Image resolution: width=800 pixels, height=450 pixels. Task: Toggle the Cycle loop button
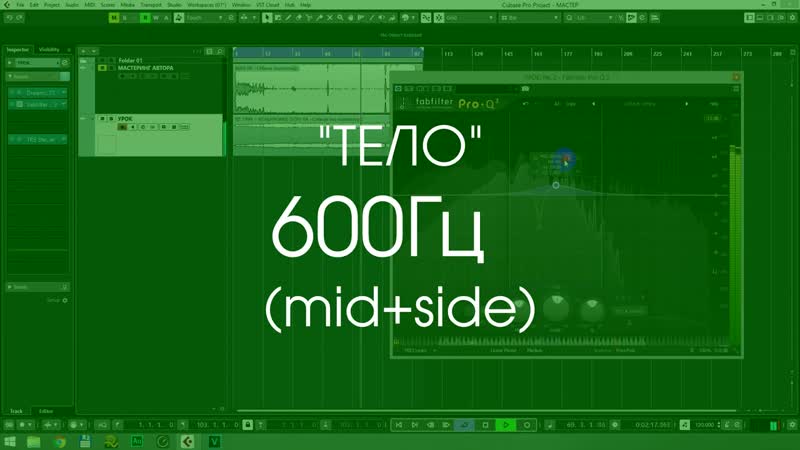click(x=464, y=424)
